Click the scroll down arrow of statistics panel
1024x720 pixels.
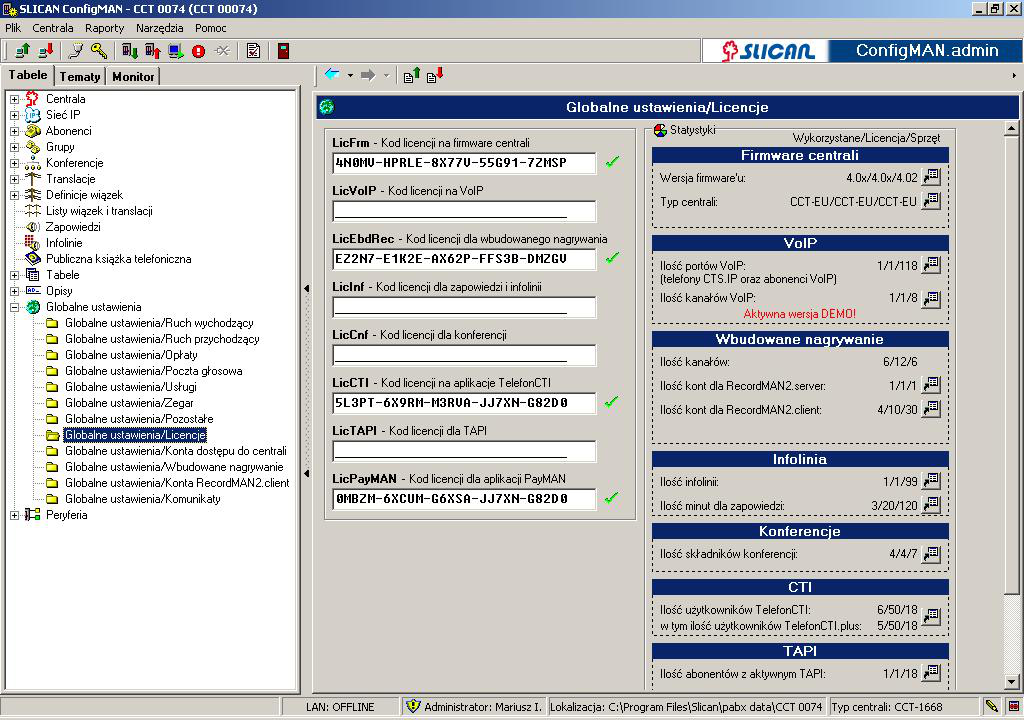pos(1011,681)
